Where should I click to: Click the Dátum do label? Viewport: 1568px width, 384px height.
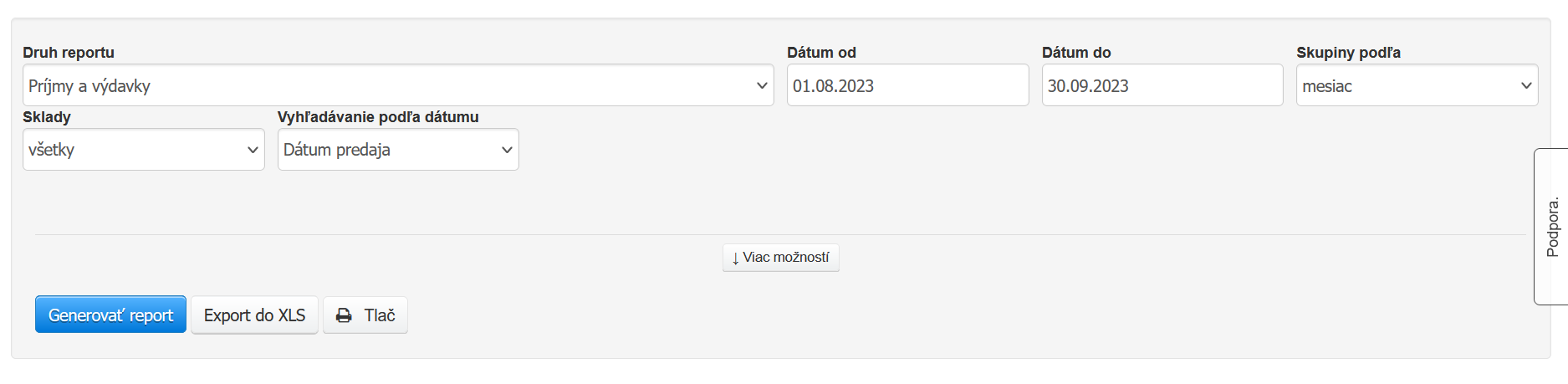1076,53
